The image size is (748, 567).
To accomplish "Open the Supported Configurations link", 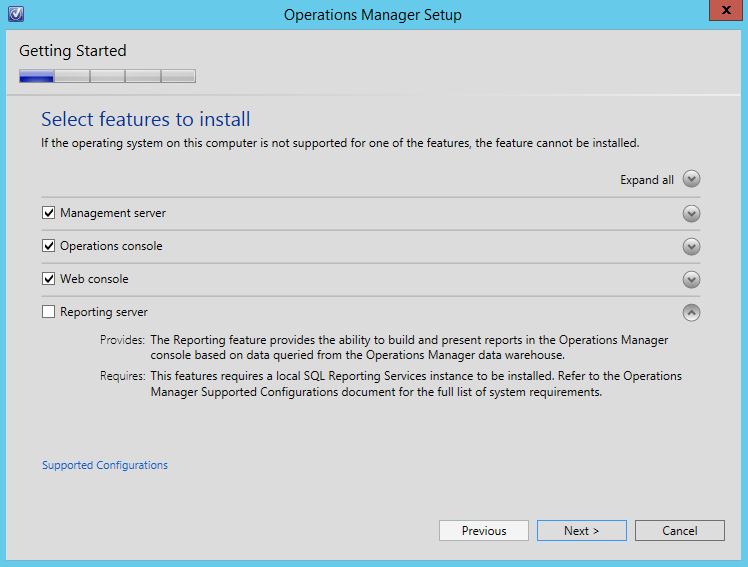I will tap(105, 465).
